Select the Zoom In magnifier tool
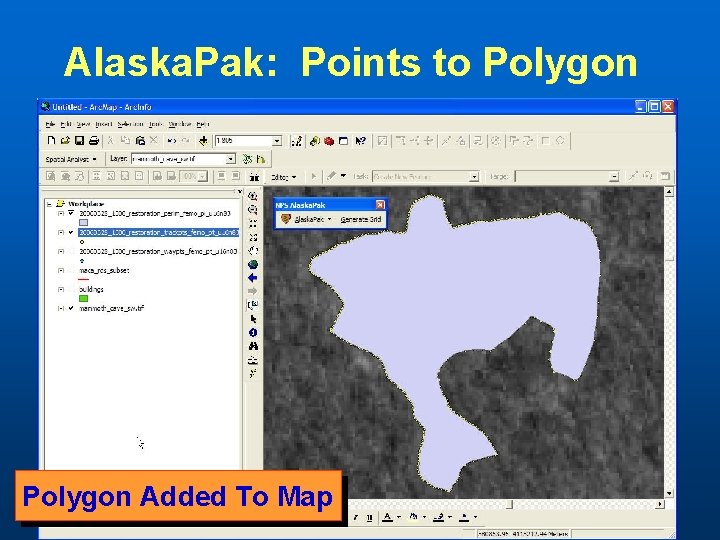 pos(253,196)
